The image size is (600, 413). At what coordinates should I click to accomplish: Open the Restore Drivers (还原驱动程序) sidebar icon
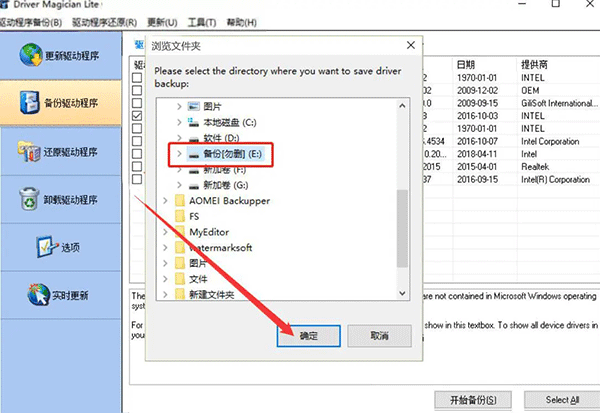point(29,151)
